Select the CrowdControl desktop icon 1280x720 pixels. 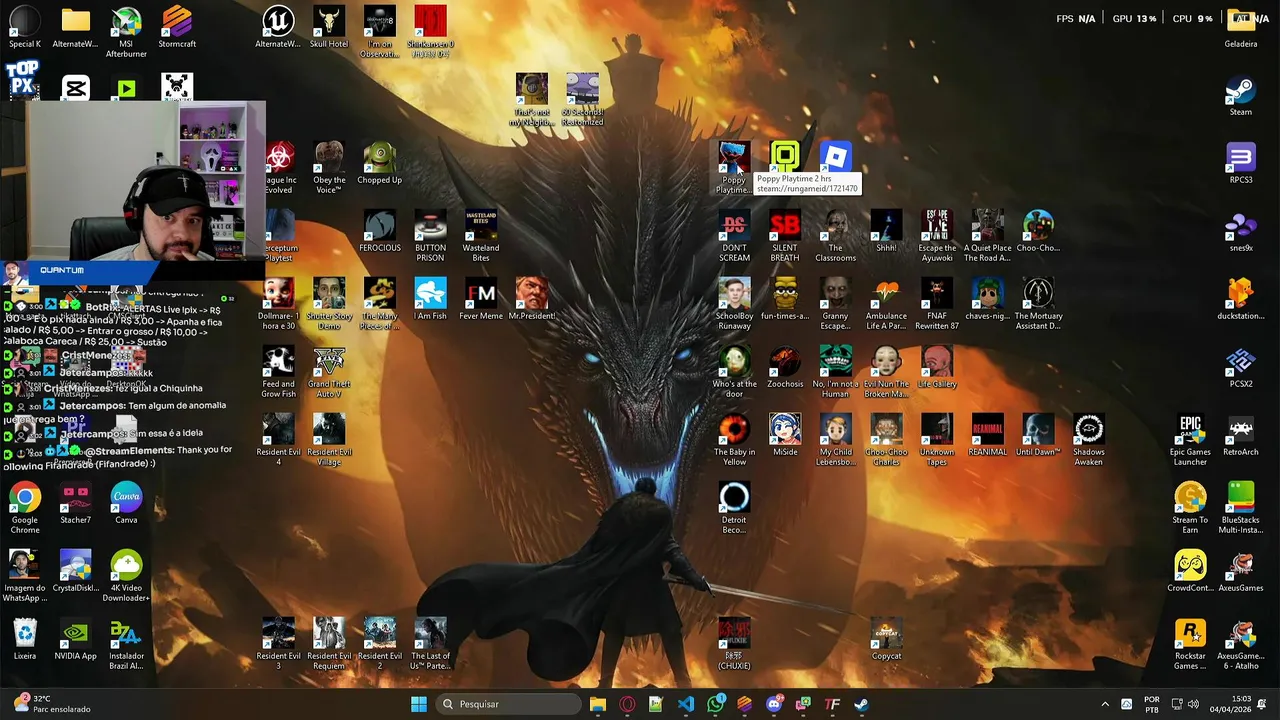pyautogui.click(x=1190, y=572)
